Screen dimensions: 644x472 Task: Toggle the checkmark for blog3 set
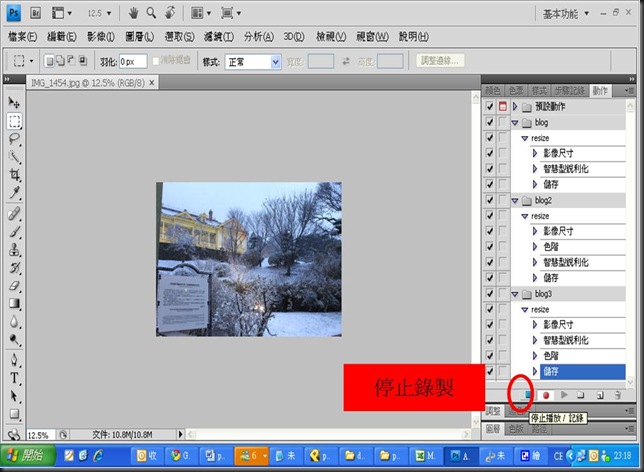490,294
